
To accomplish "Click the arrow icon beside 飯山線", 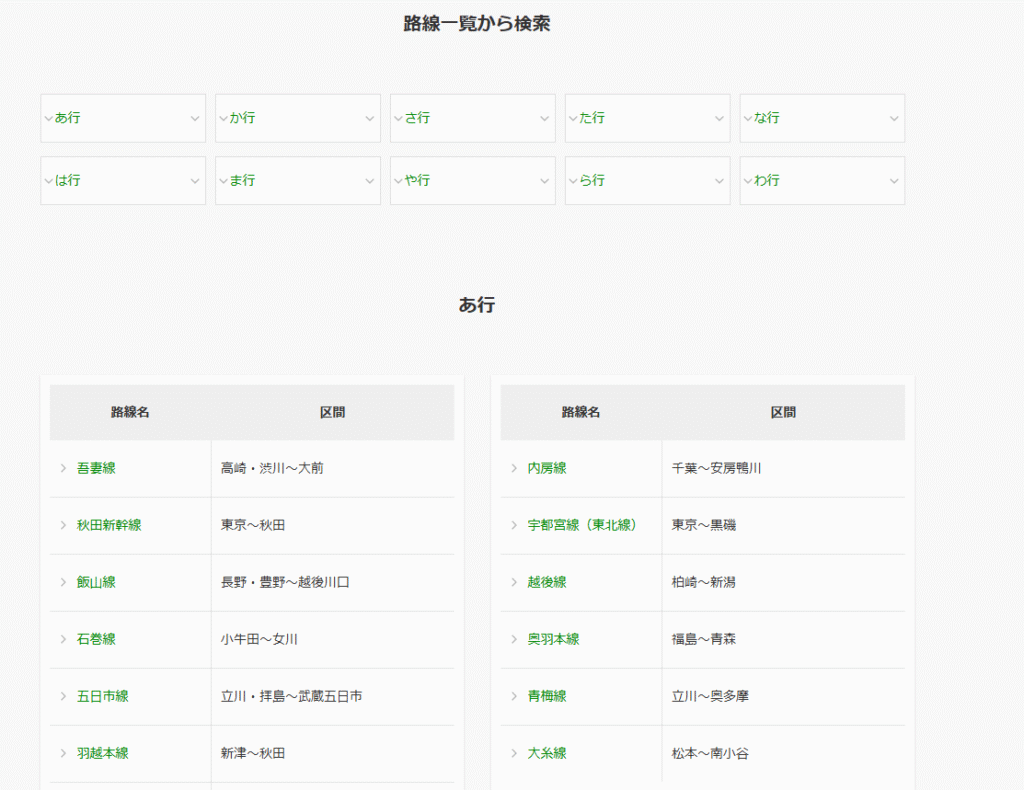I will click(63, 582).
